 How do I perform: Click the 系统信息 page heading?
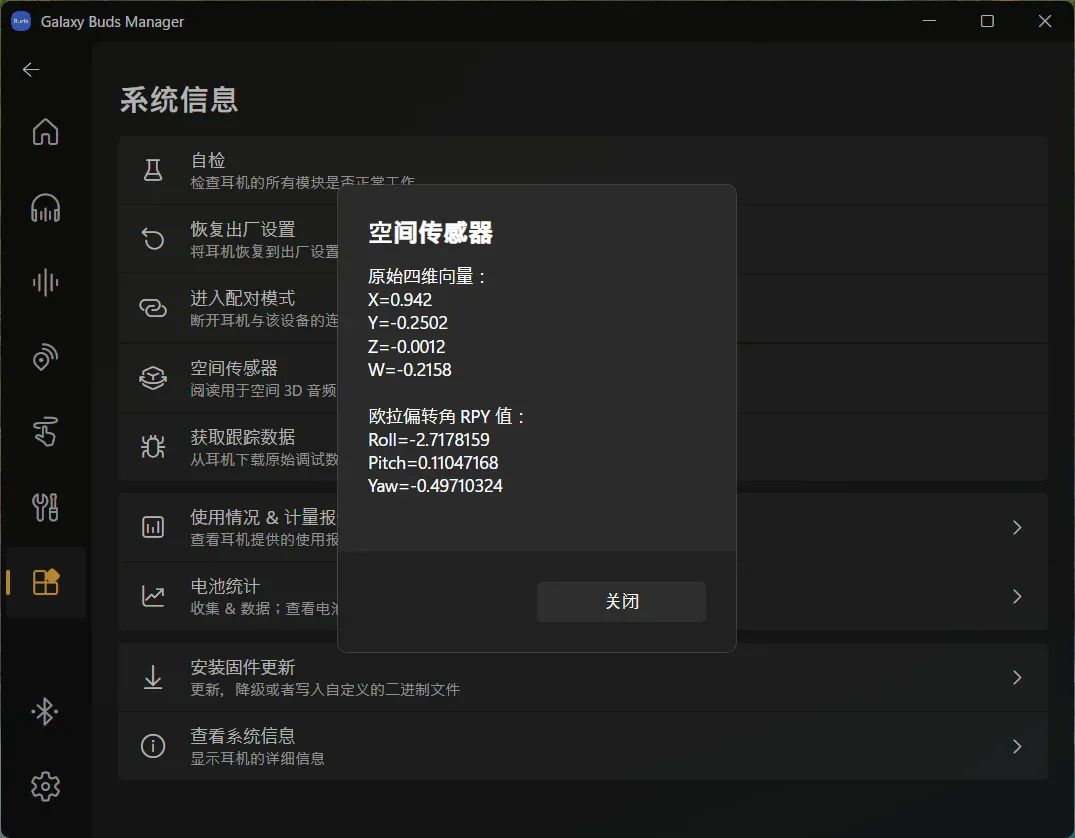coord(179,100)
